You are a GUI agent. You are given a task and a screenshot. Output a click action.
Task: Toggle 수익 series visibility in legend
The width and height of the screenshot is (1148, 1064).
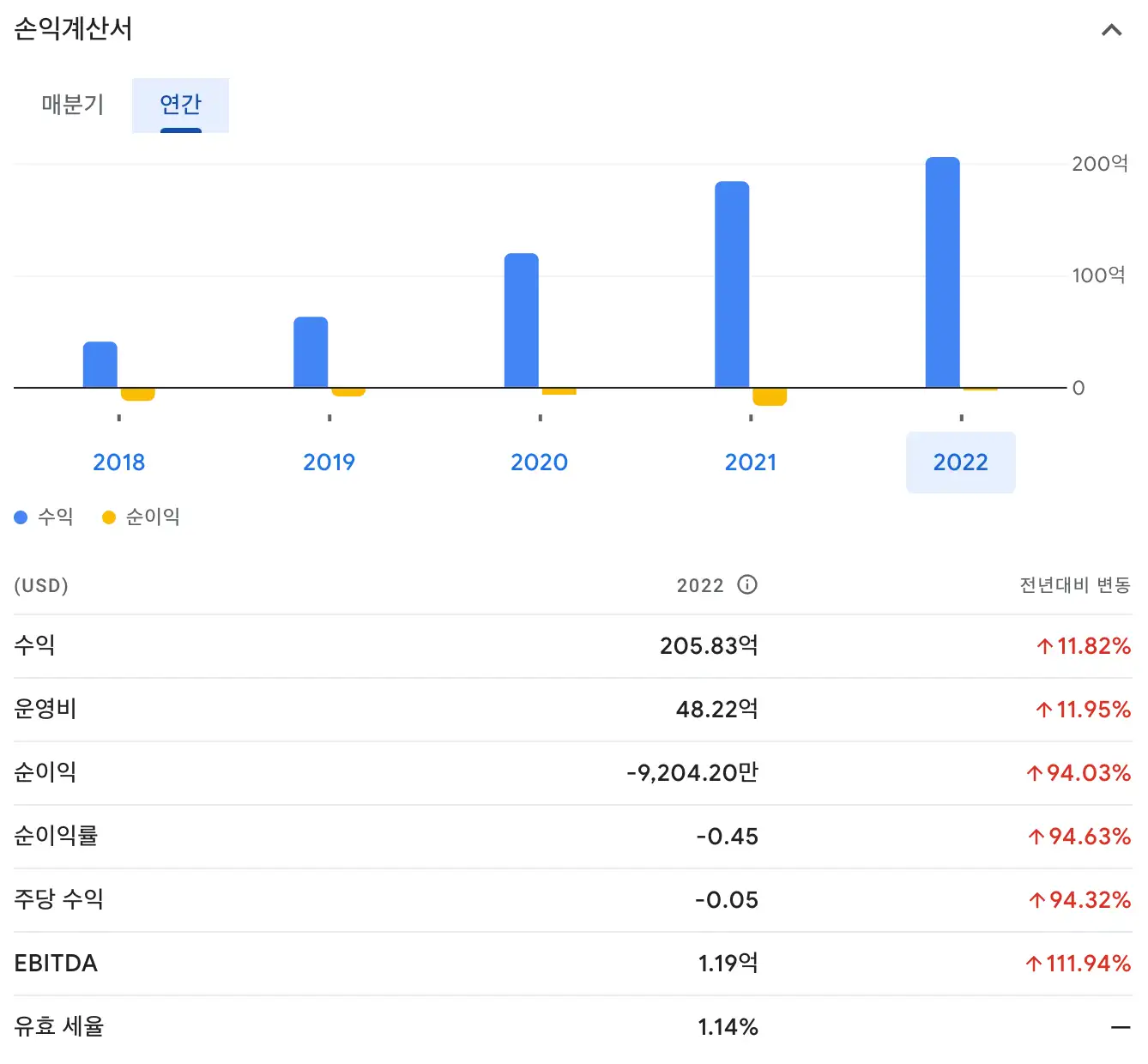(45, 517)
